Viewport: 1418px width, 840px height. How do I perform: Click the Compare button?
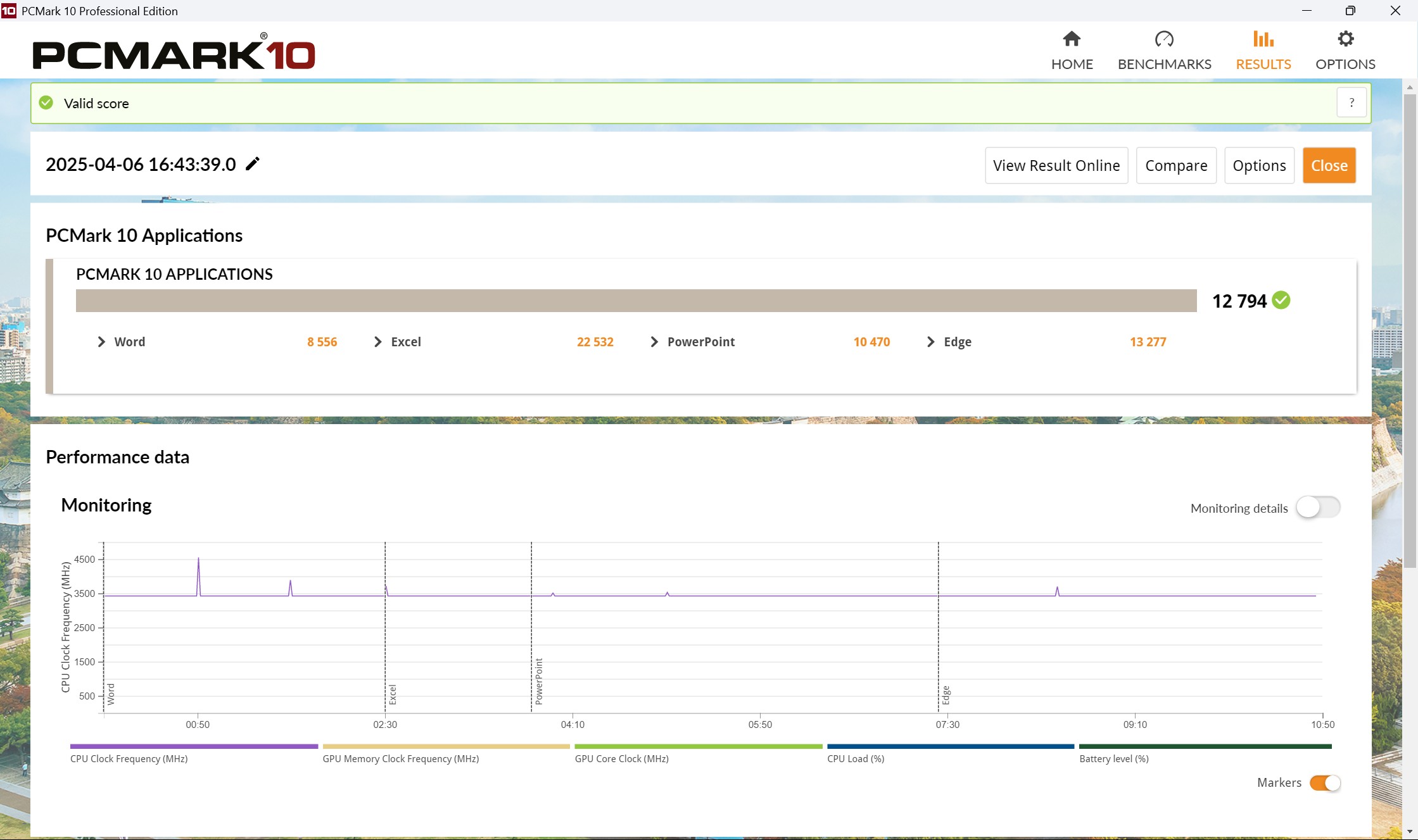pyautogui.click(x=1176, y=165)
